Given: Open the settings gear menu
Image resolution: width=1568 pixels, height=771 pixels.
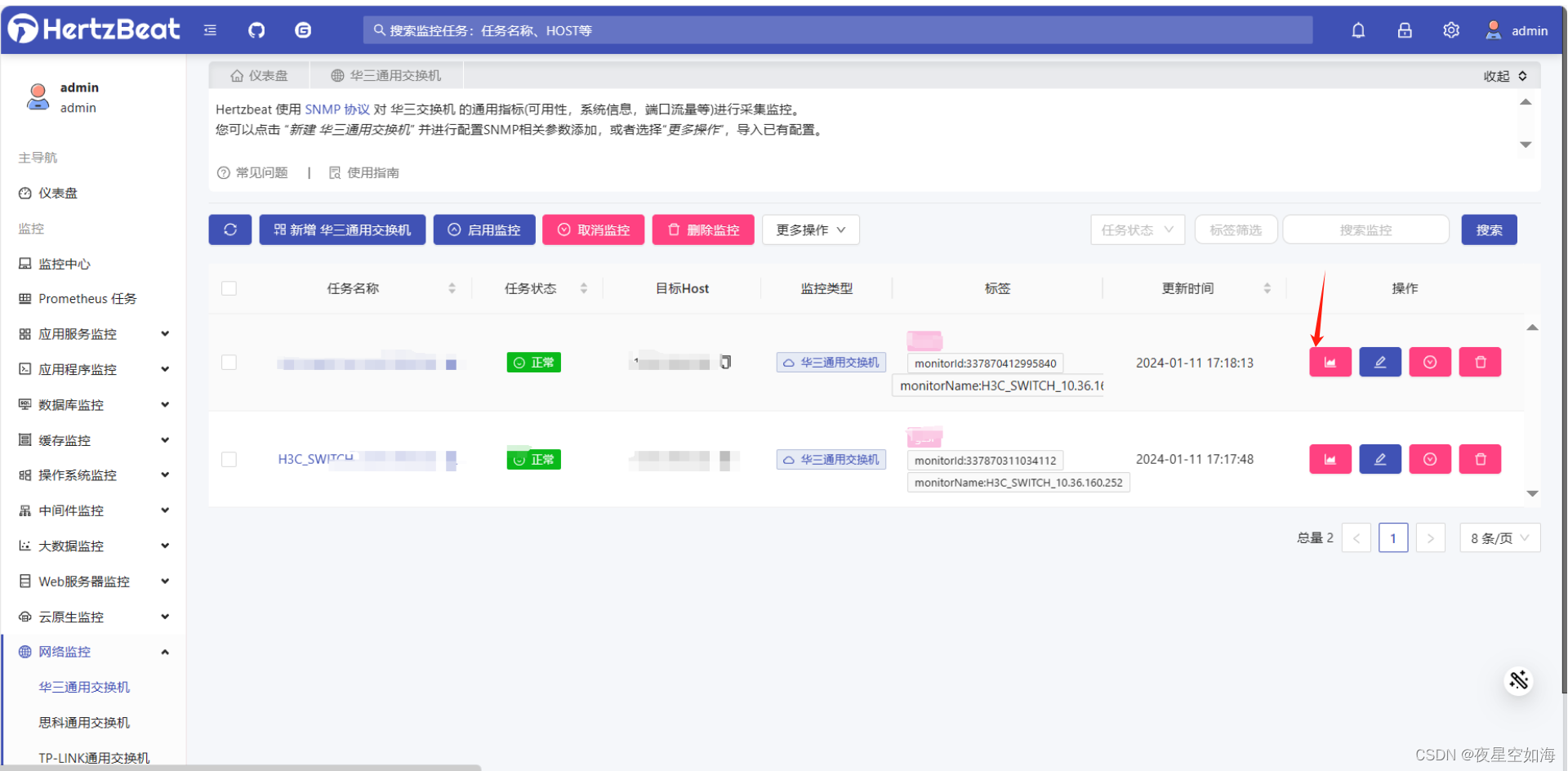Looking at the screenshot, I should [x=1451, y=29].
